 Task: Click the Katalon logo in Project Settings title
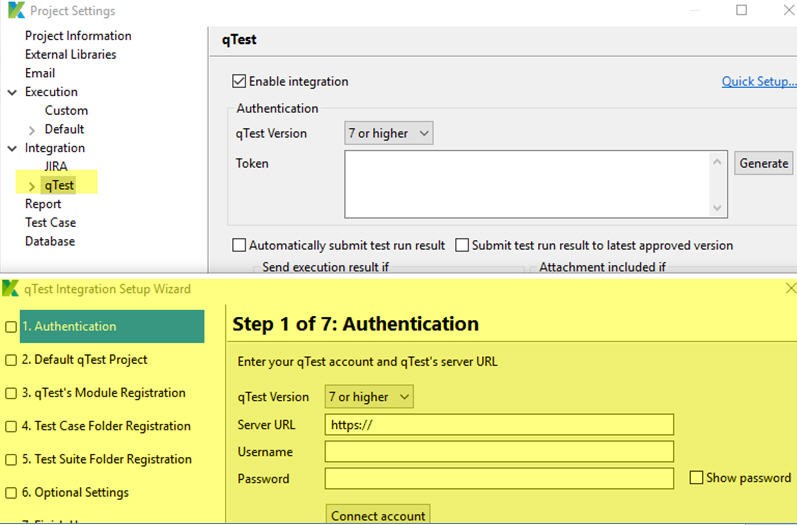point(16,10)
